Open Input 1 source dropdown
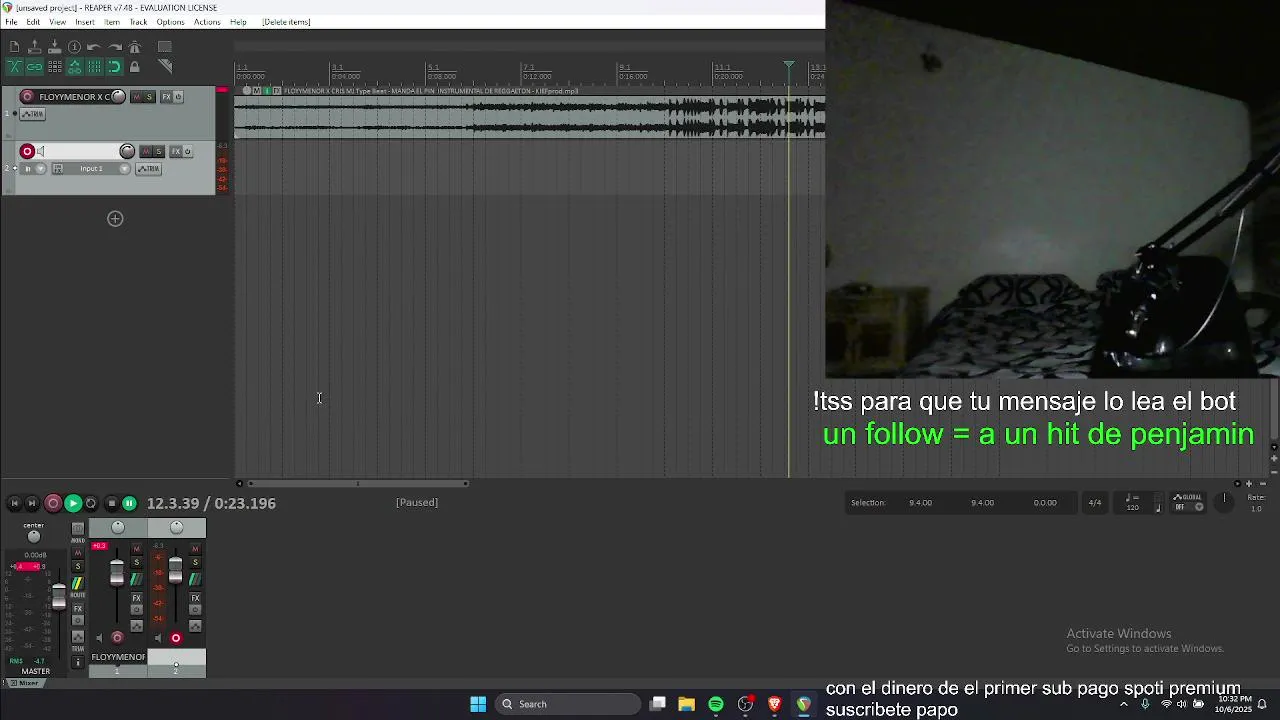This screenshot has height=720, width=1280. (98, 168)
